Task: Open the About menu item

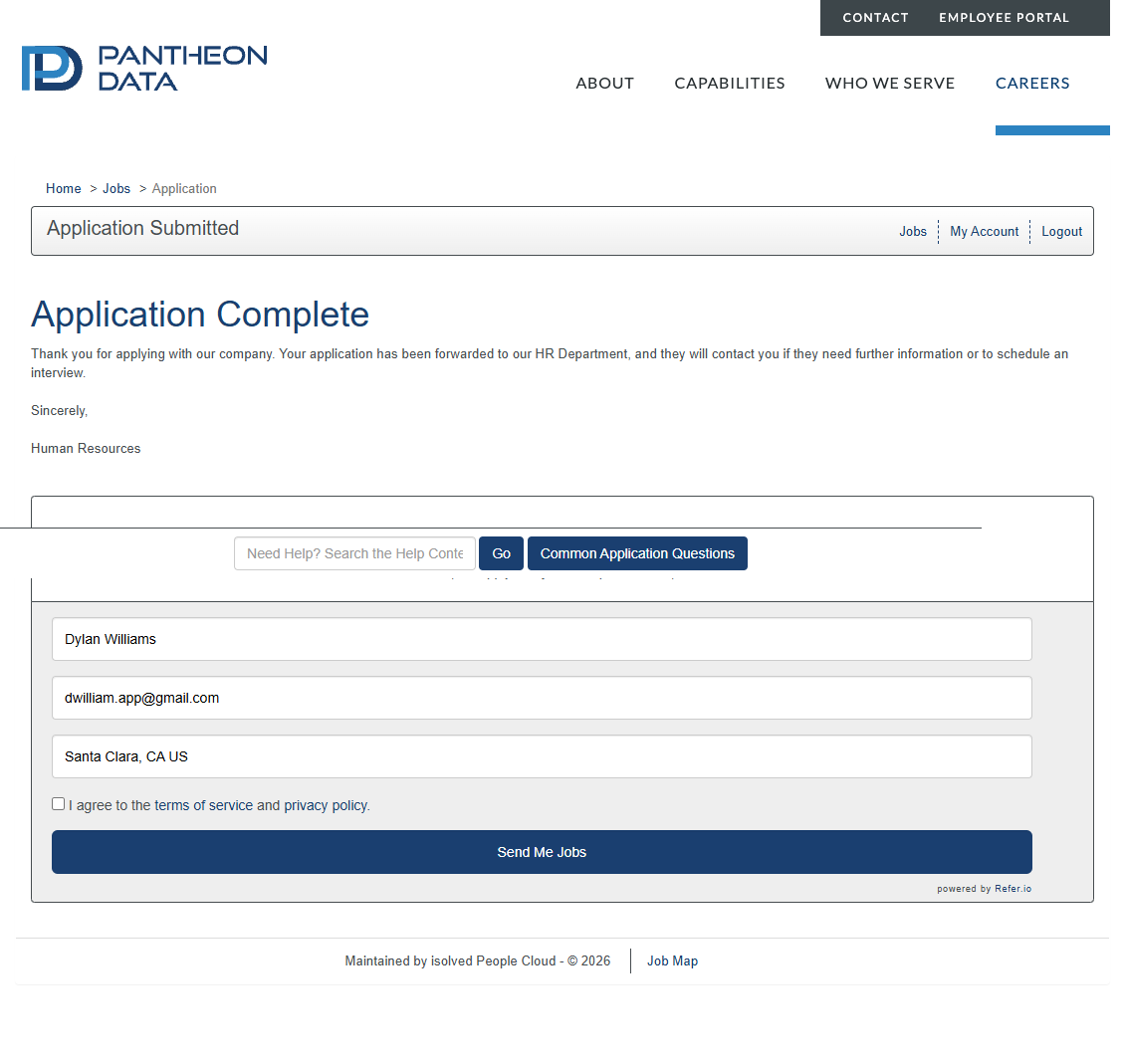Action: (604, 84)
